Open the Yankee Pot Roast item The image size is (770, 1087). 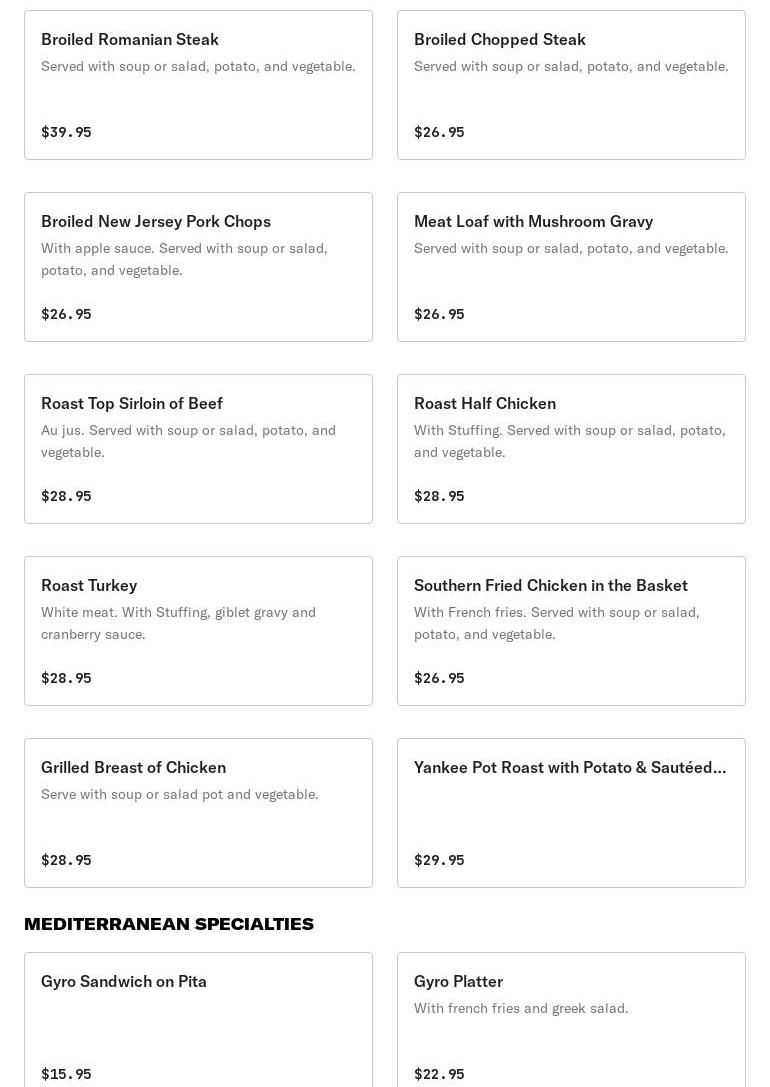pyautogui.click(x=571, y=813)
